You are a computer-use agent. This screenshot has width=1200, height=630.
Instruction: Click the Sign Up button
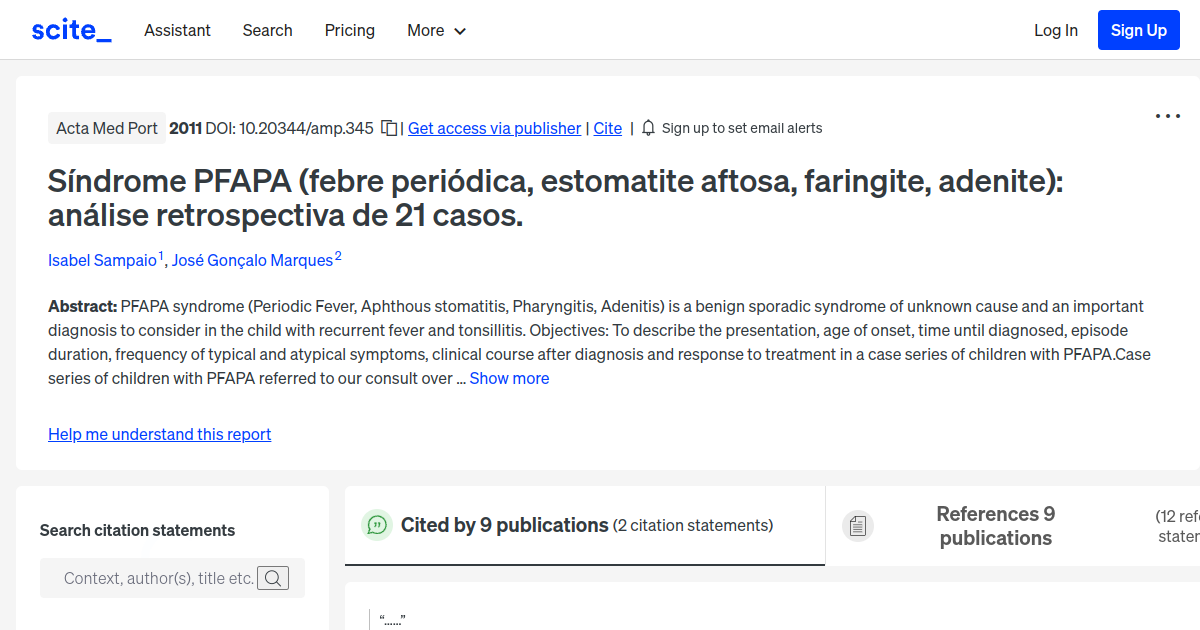(x=1138, y=30)
